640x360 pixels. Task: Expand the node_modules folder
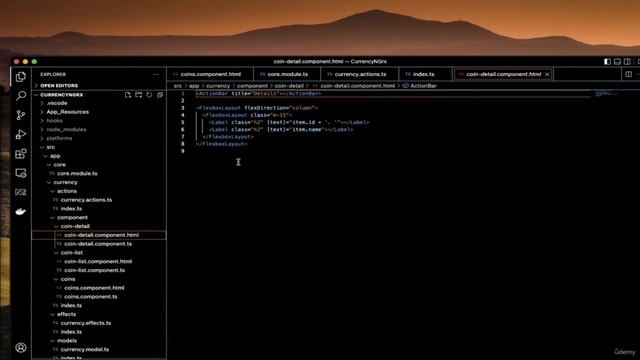[99, 129]
